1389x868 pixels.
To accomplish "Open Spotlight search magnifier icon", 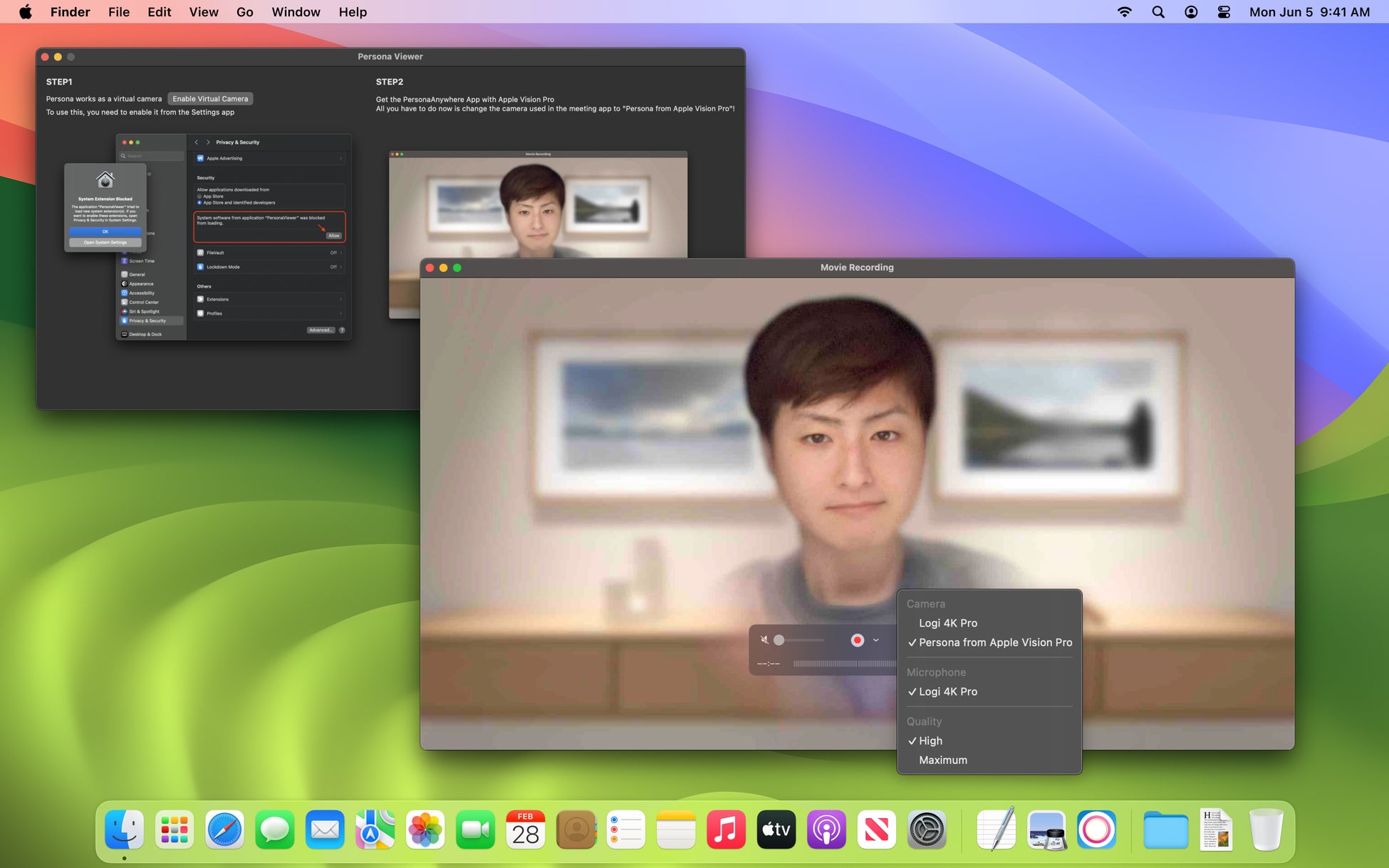I will (x=1158, y=12).
